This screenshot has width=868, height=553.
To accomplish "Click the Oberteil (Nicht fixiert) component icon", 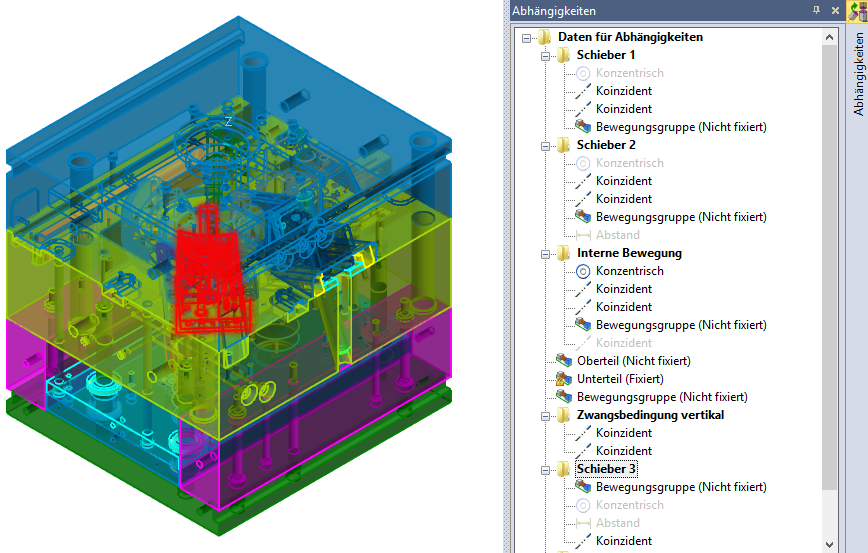I will pos(564,361).
